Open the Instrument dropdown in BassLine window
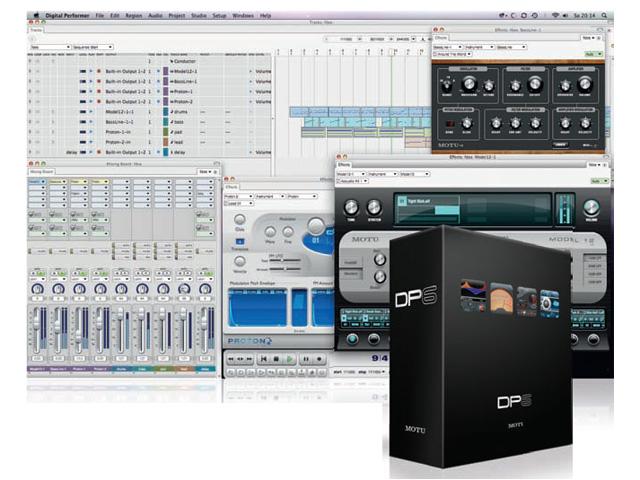The width and height of the screenshot is (640, 480). tap(480, 47)
